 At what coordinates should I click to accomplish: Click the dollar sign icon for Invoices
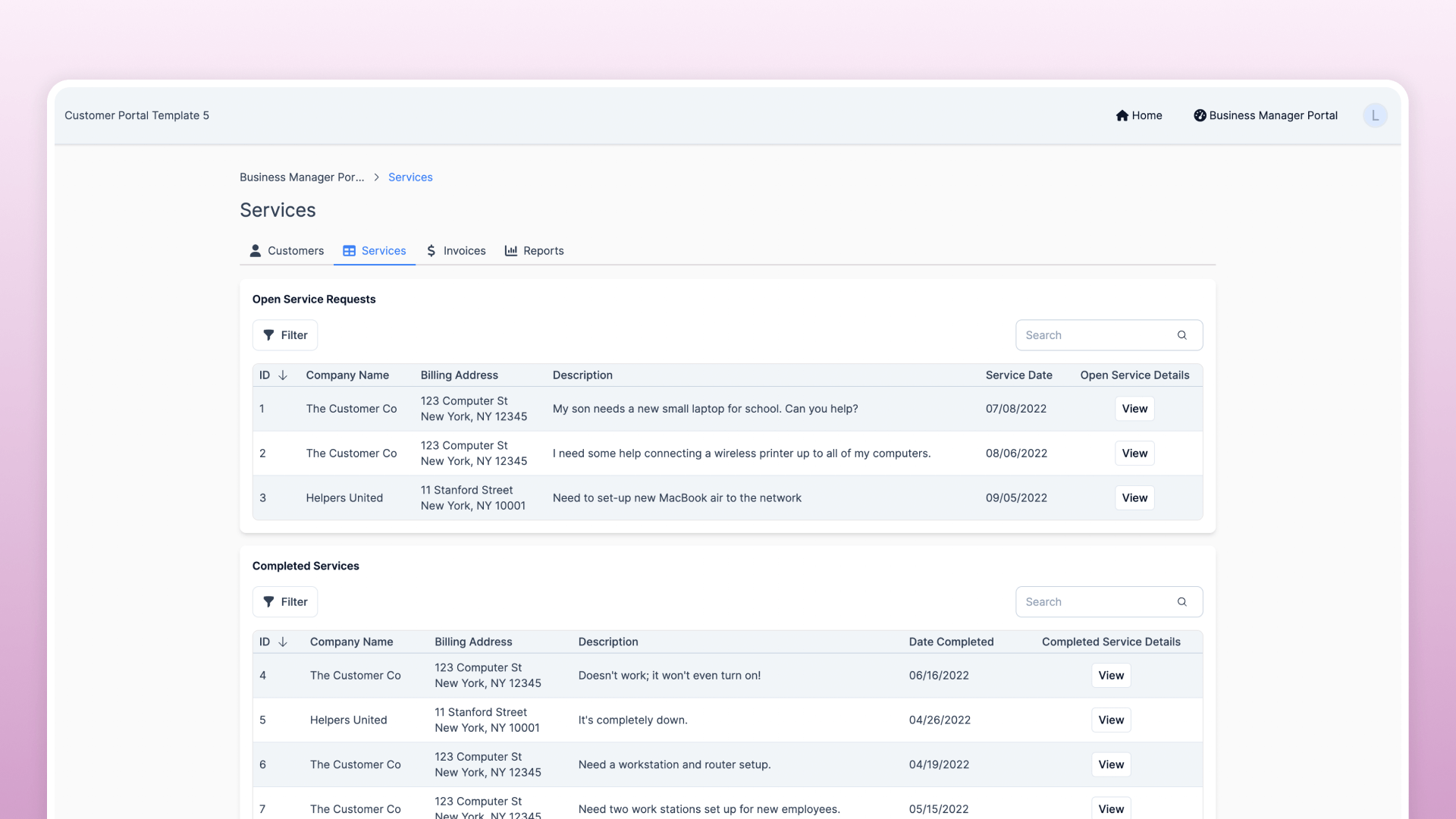pyautogui.click(x=431, y=251)
